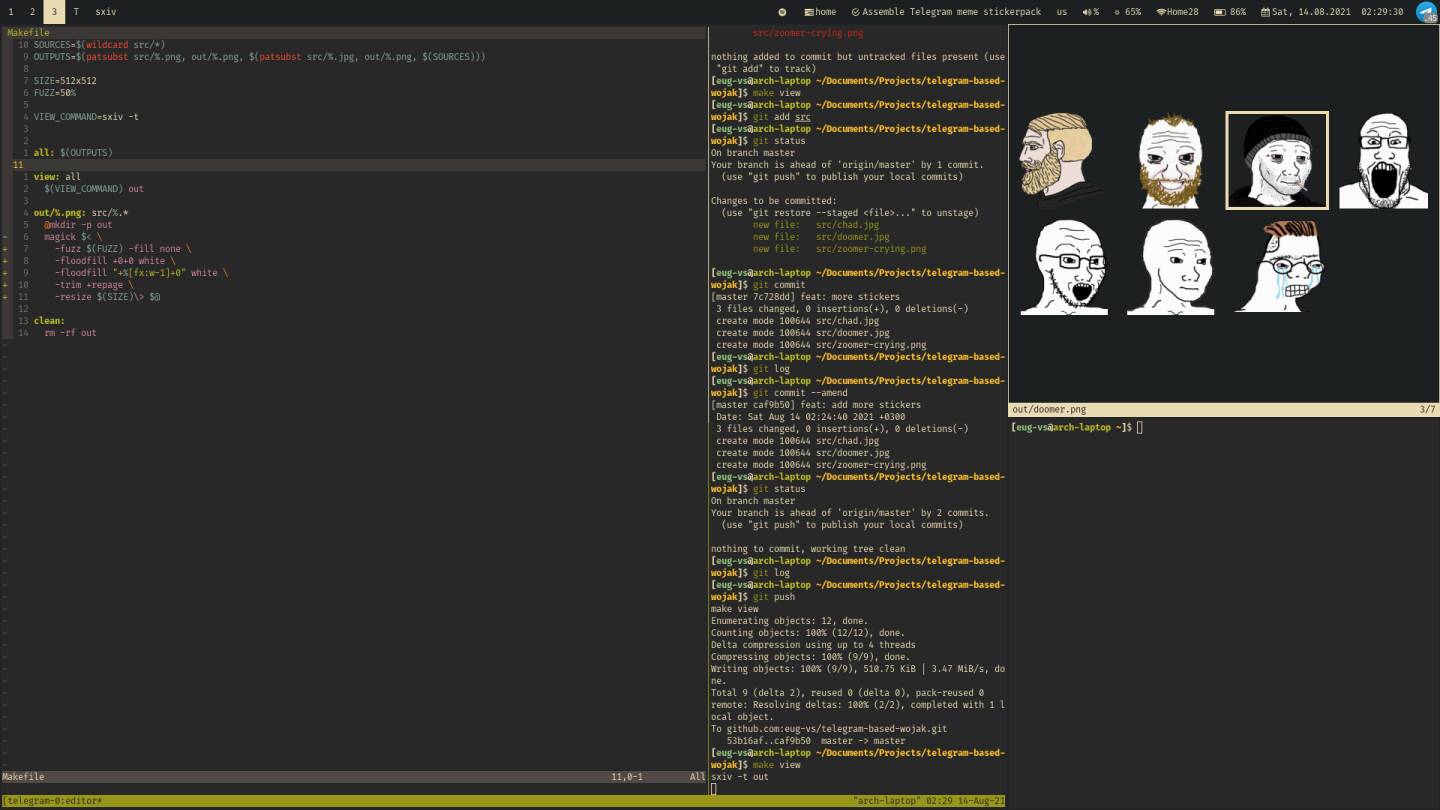The height and width of the screenshot is (810, 1440).
Task: Click the WiFi icon for network Home28
Action: point(1160,12)
